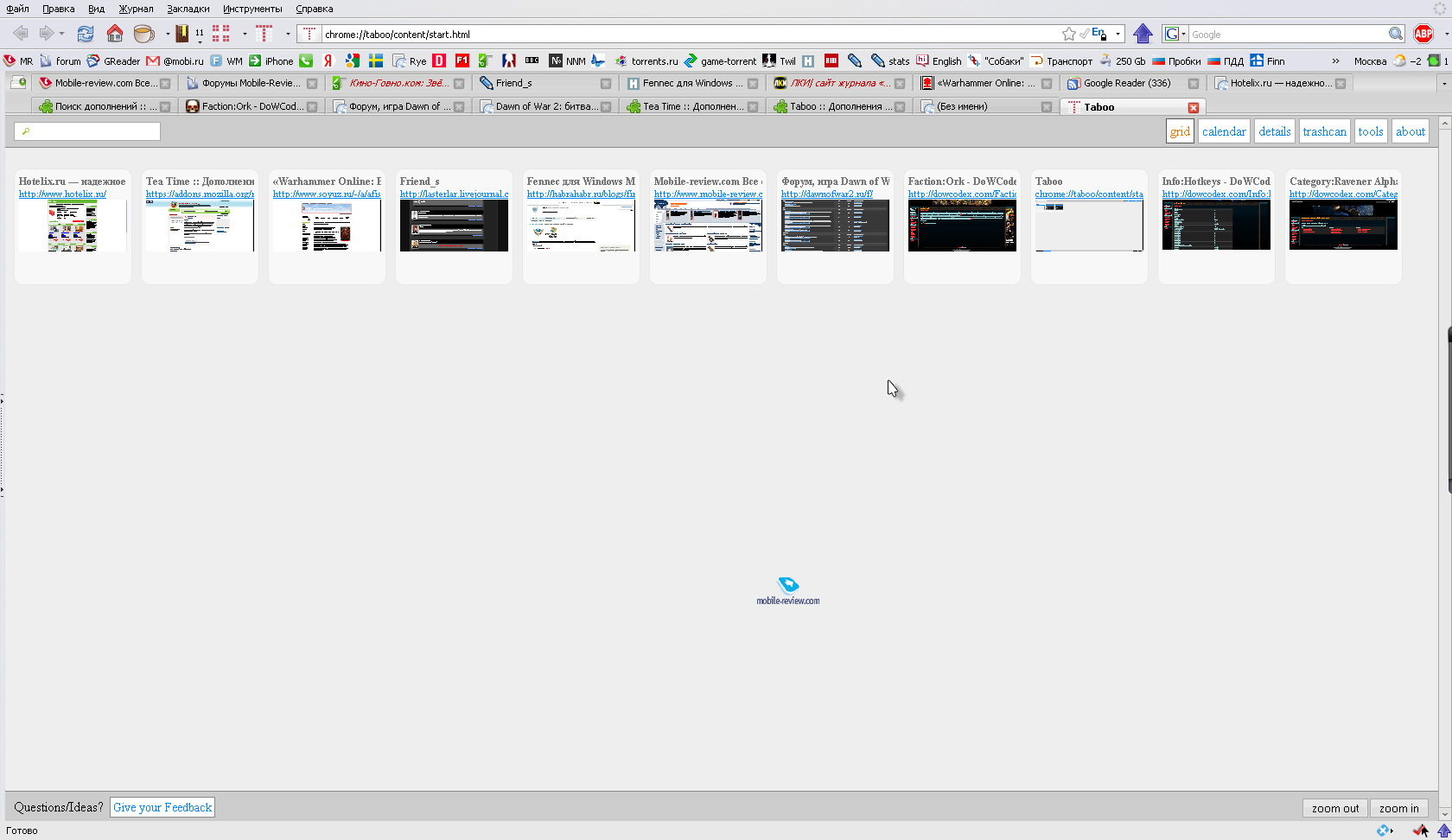Open the Adblock Plus ABP icon

tap(1423, 34)
